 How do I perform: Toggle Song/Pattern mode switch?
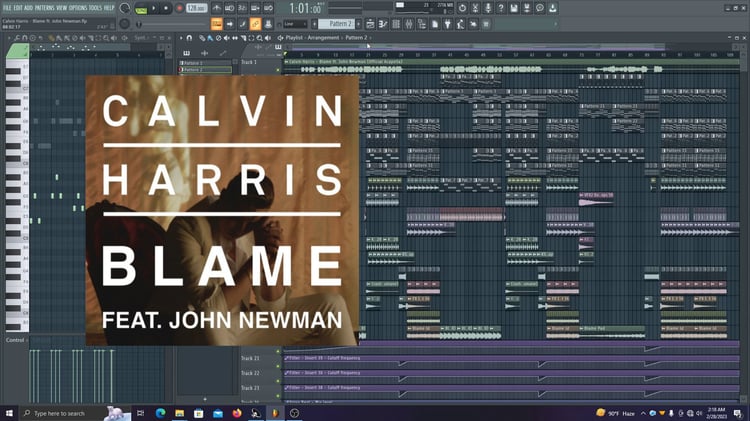141,9
